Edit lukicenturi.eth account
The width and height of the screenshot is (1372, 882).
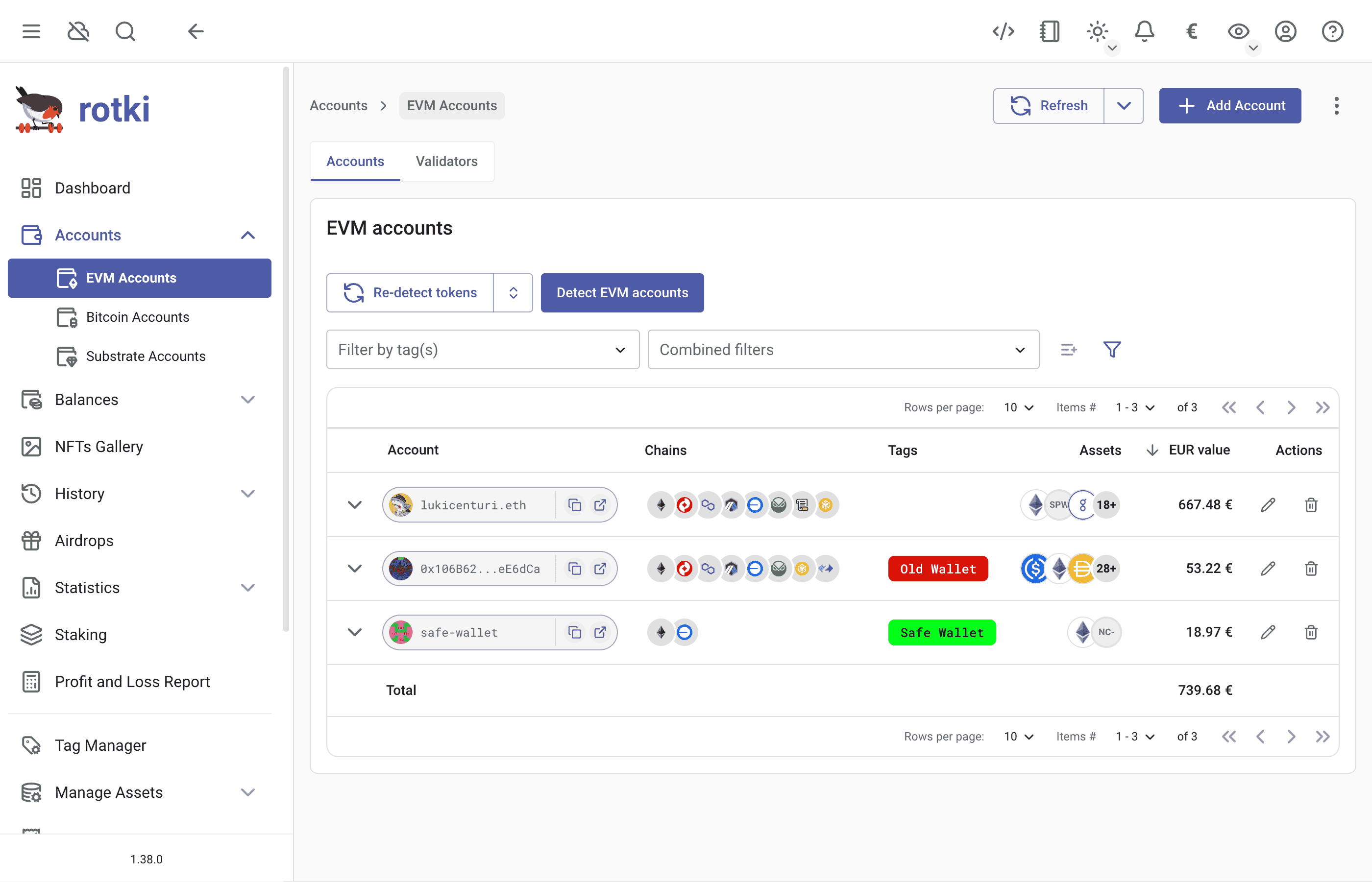pos(1268,504)
